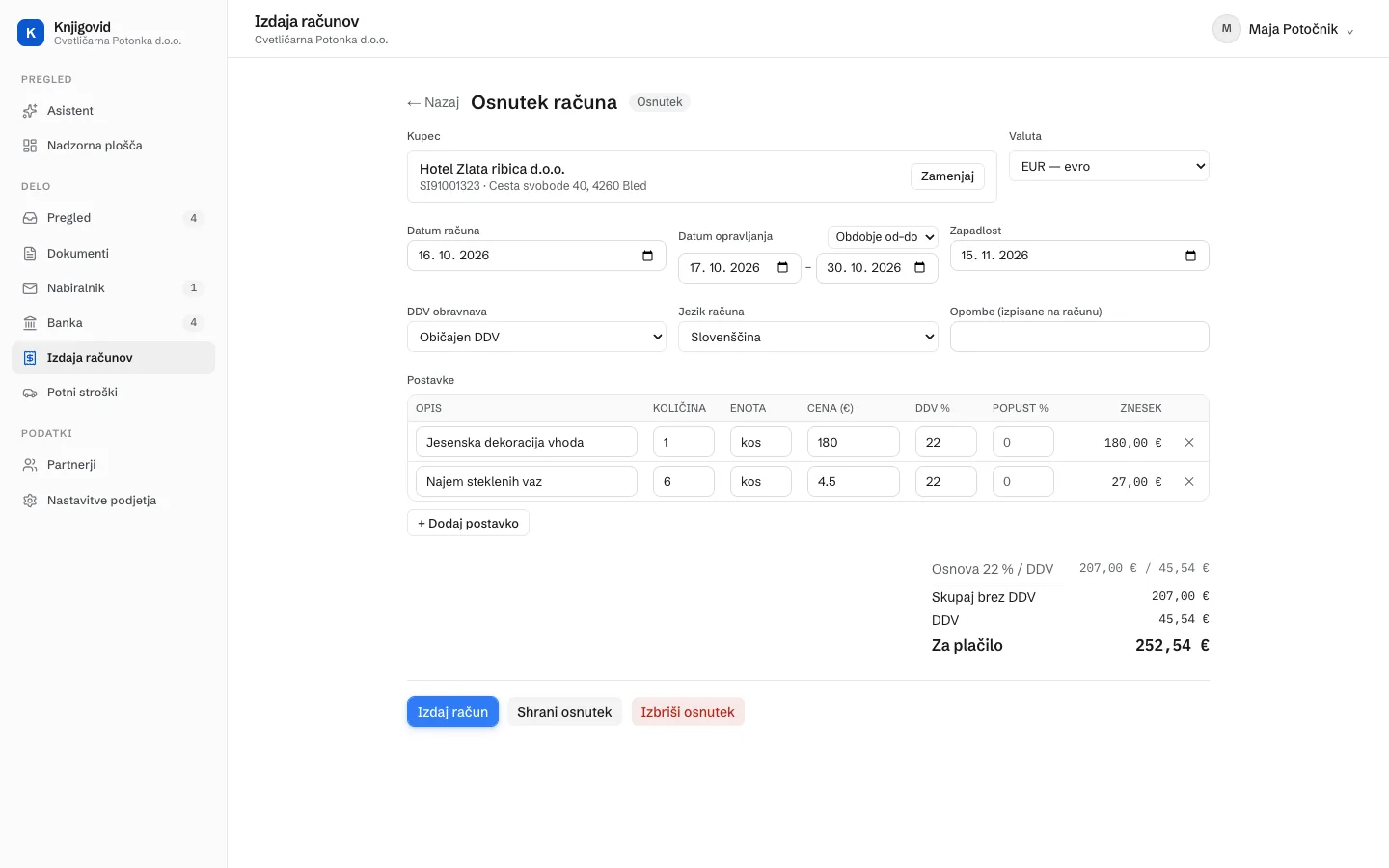The width and height of the screenshot is (1389, 868).
Task: Click the Izdaj račun button
Action: tap(452, 712)
